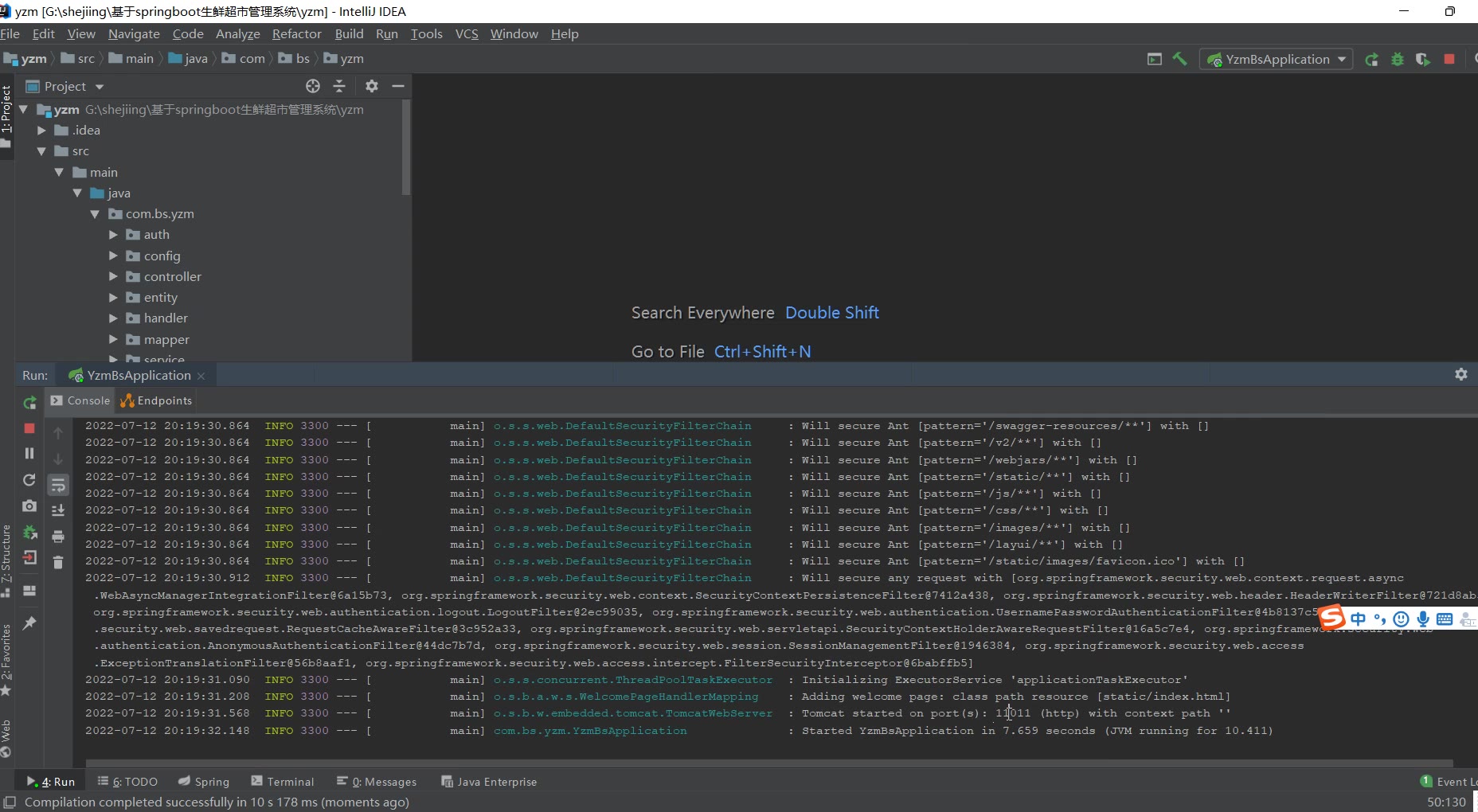Toggle pin tab in Run panel
The width and height of the screenshot is (1478, 812).
pos(29,623)
